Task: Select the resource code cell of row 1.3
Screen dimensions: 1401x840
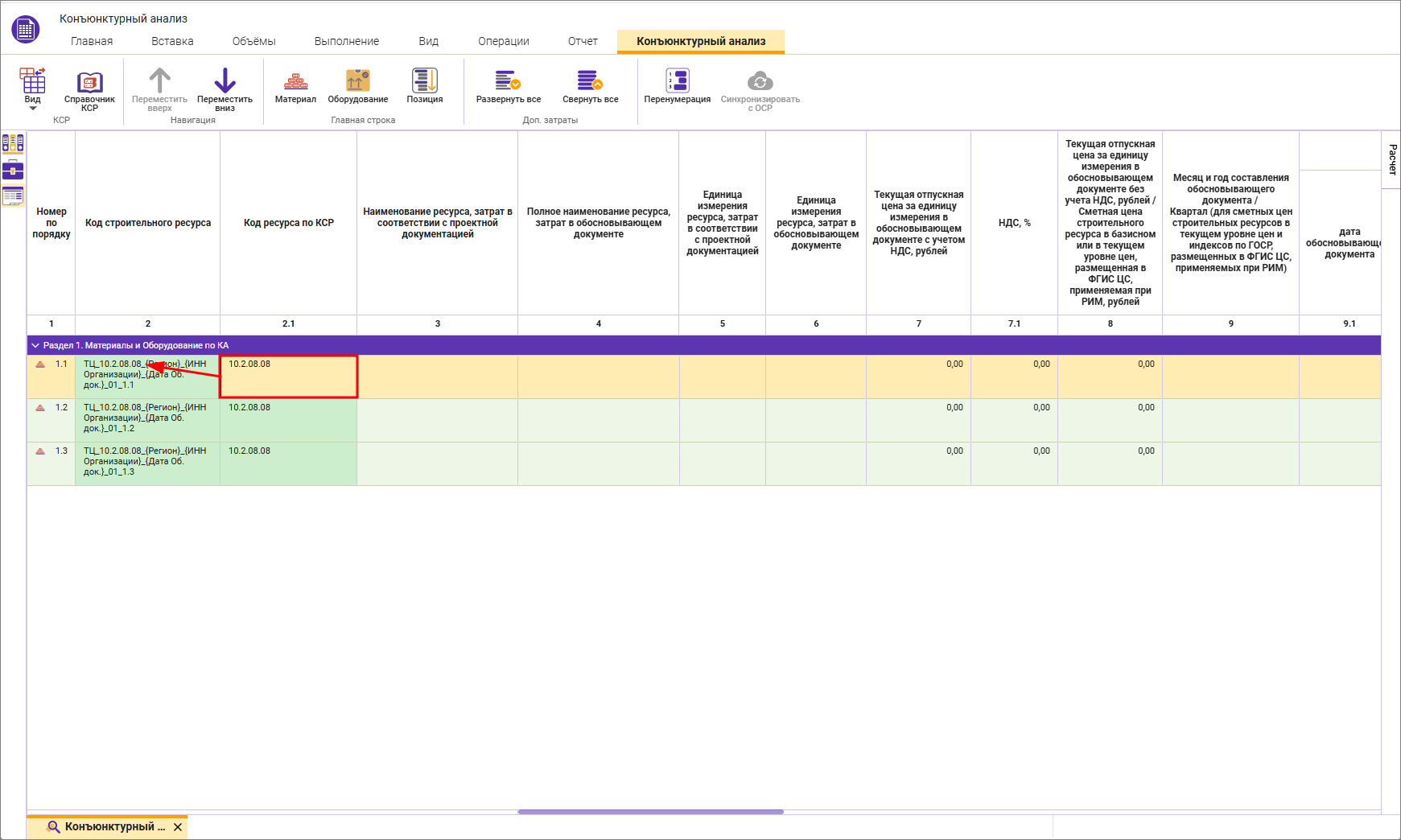Action: (147, 463)
